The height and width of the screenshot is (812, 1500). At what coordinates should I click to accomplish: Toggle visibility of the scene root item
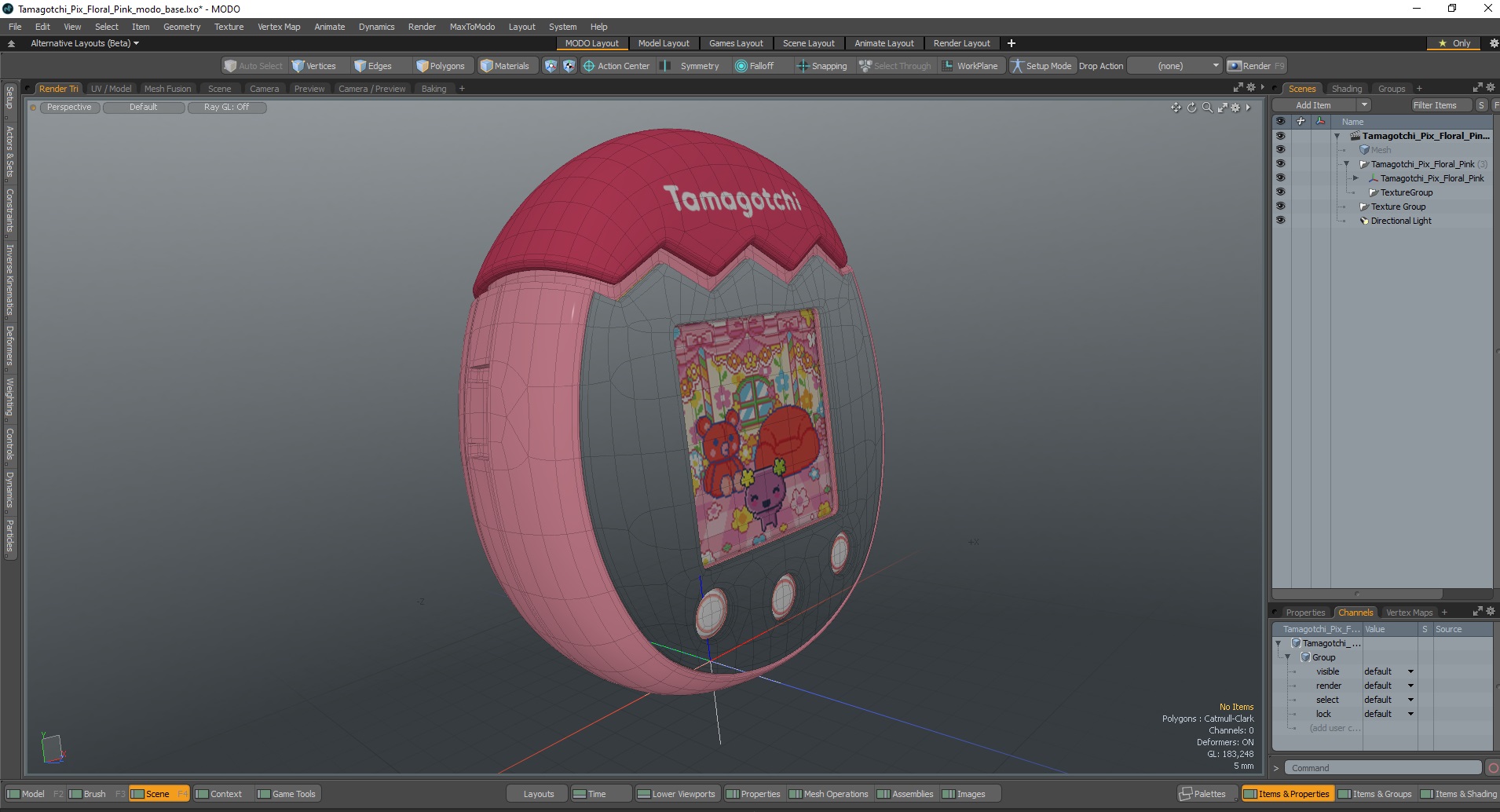click(1280, 135)
